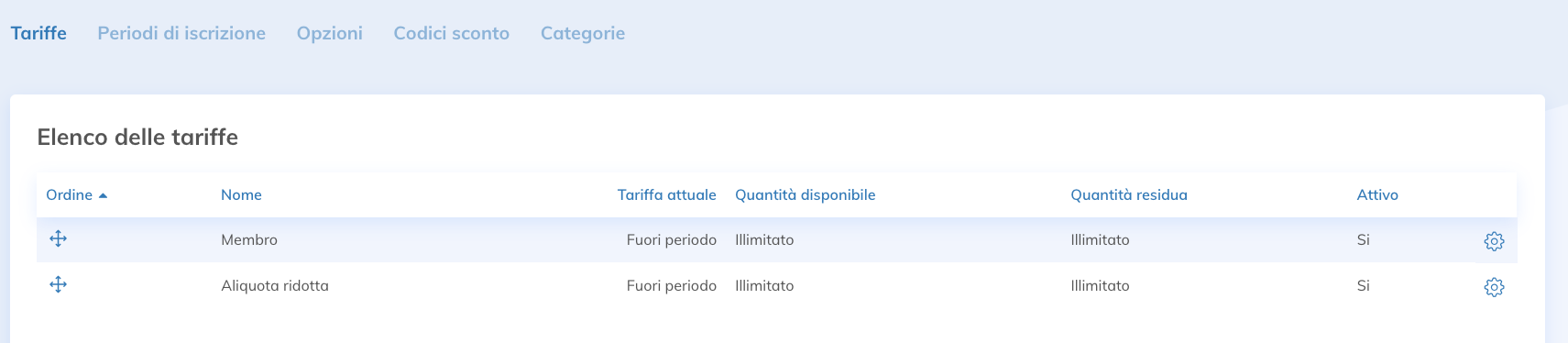
Task: Sort the list by Ordine column
Action: (x=70, y=194)
